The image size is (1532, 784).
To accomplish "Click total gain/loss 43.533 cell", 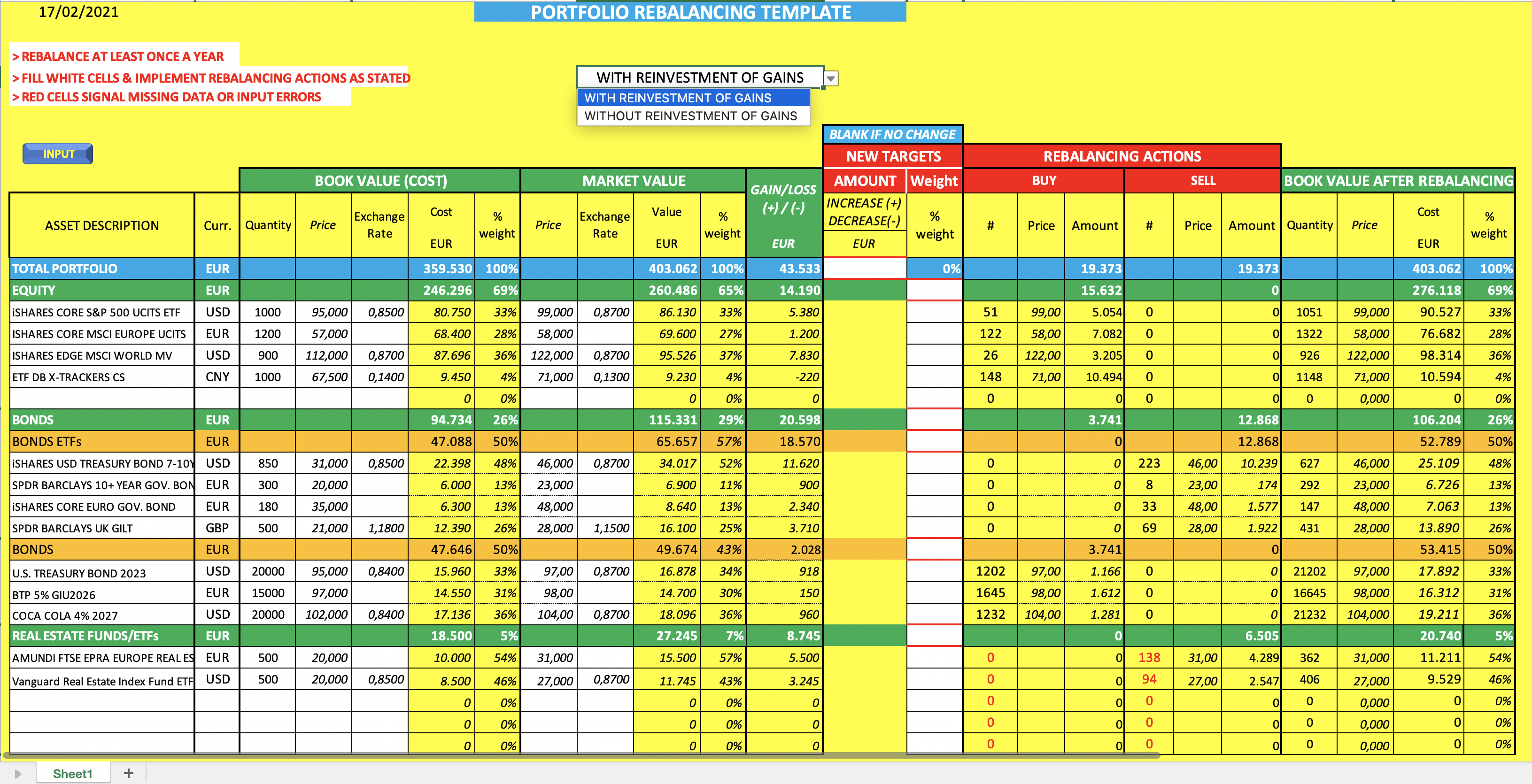I will [x=784, y=269].
